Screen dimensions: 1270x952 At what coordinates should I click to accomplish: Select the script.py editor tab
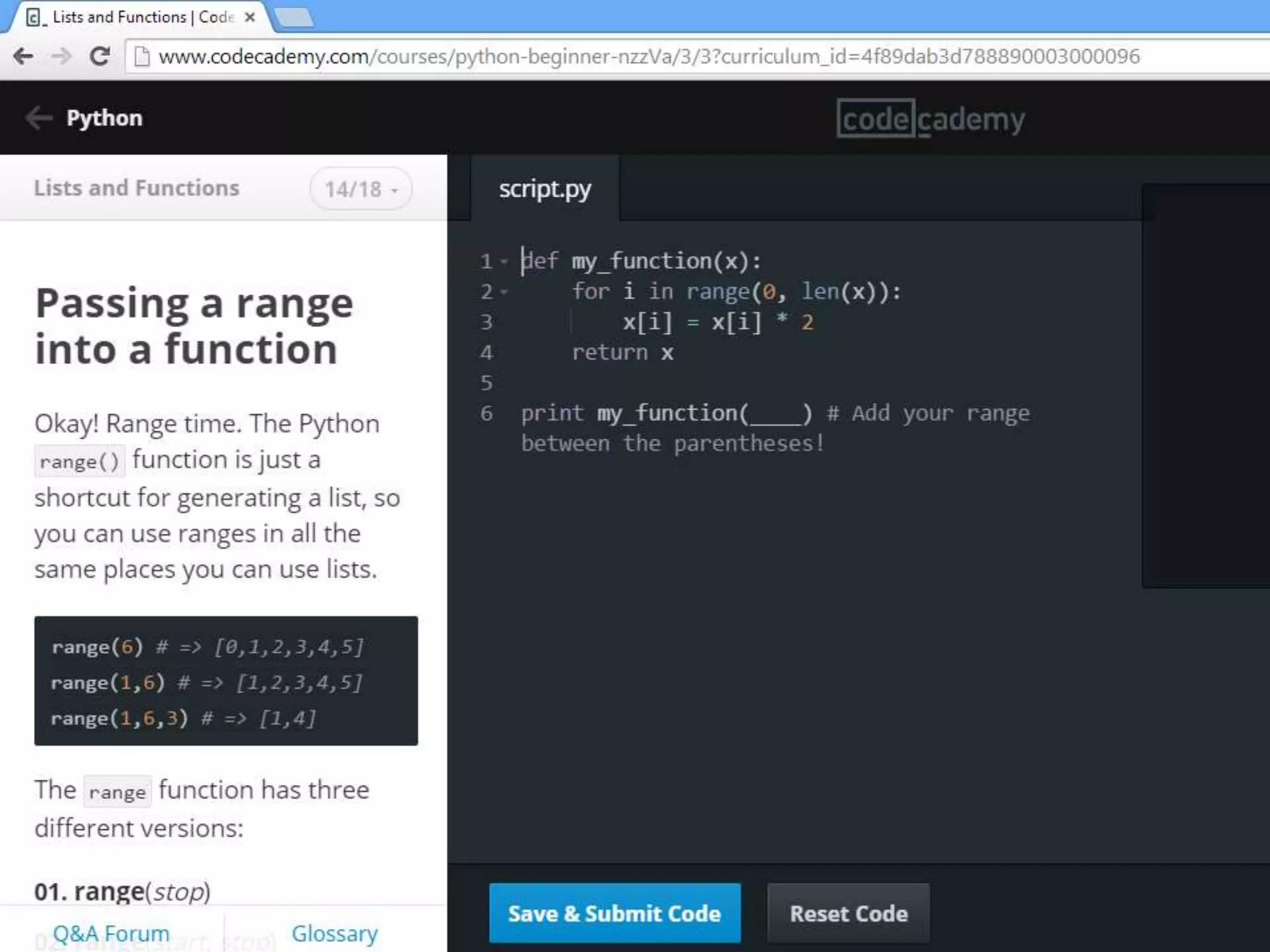click(x=545, y=188)
